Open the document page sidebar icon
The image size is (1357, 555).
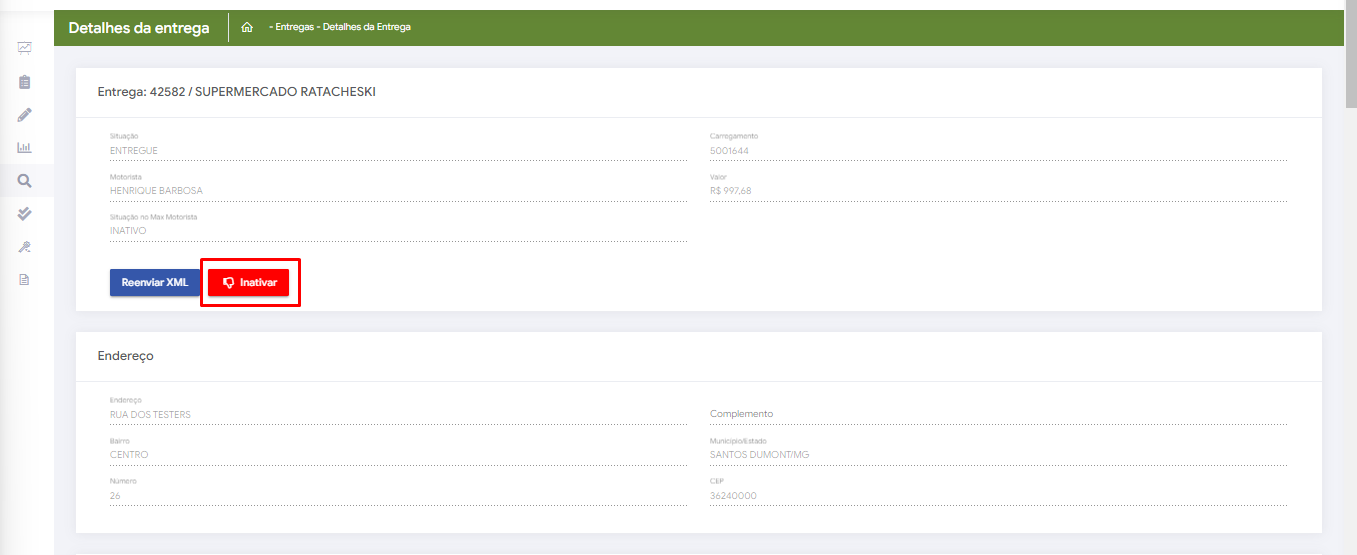click(x=25, y=279)
